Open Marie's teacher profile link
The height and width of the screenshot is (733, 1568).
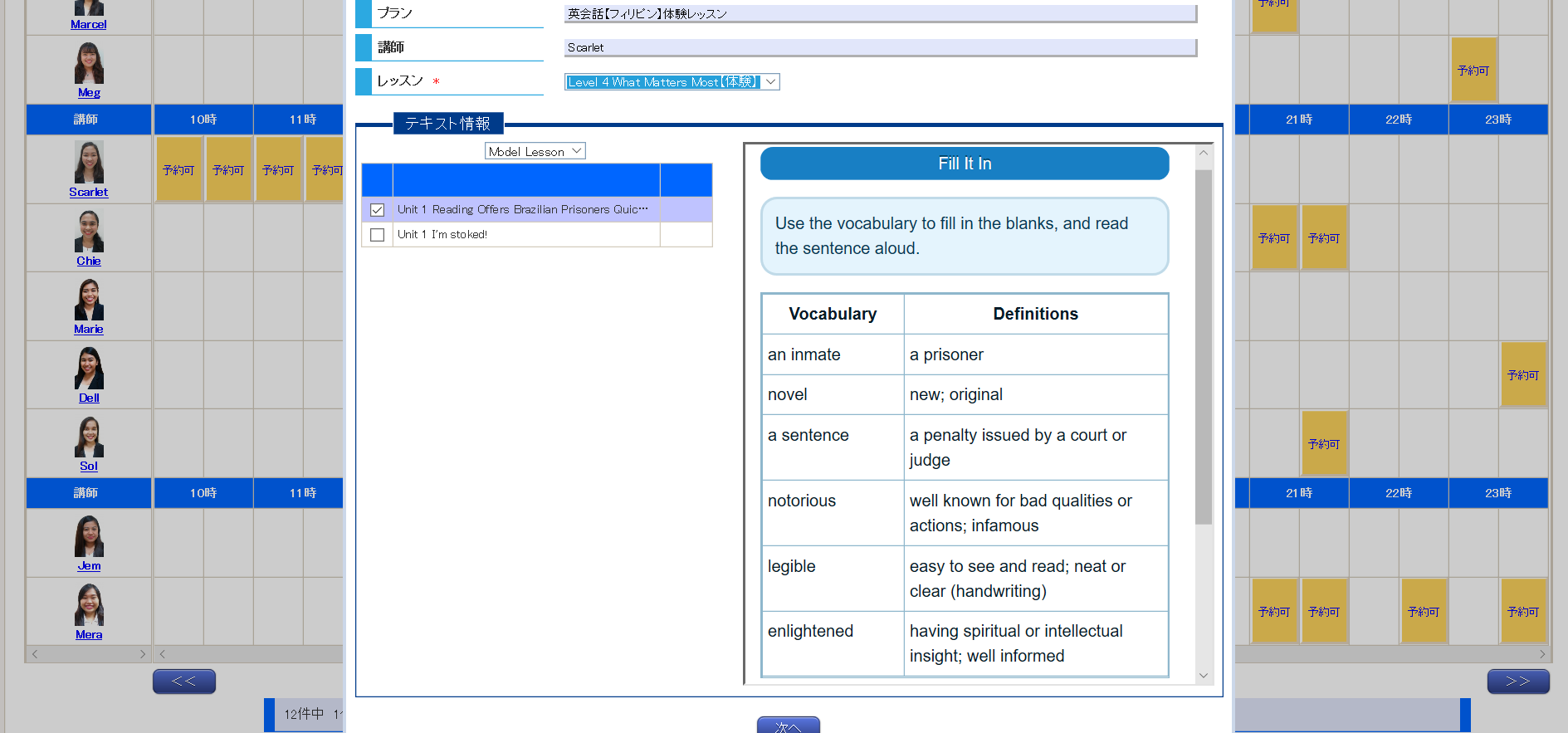[89, 330]
